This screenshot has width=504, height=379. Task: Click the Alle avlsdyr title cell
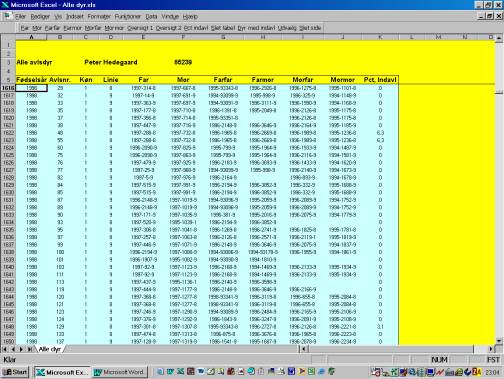tap(34, 62)
